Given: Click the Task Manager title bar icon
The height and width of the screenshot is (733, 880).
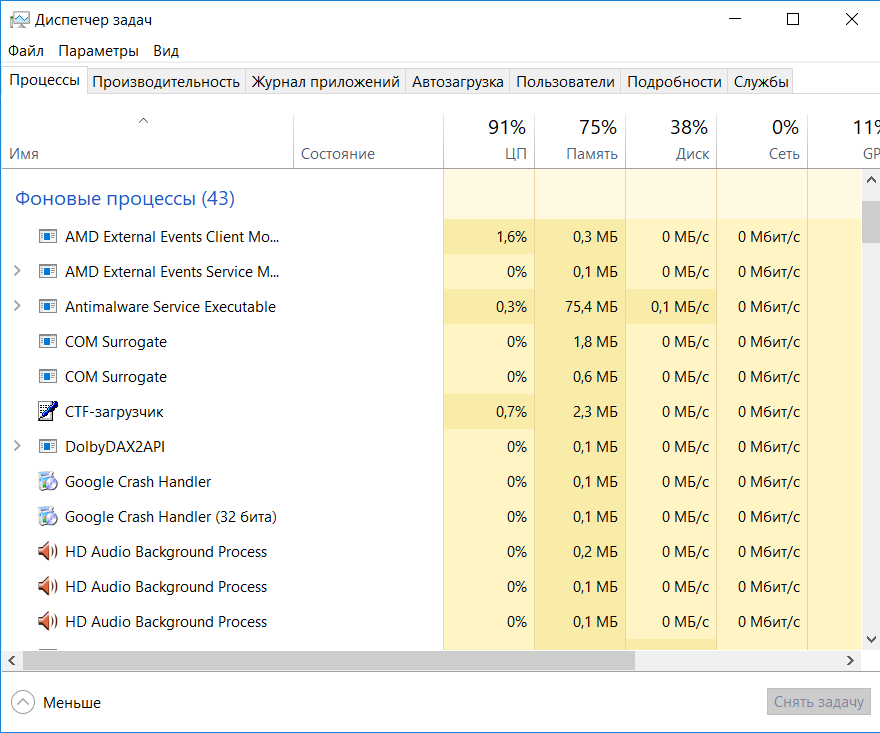Looking at the screenshot, I should tap(19, 20).
